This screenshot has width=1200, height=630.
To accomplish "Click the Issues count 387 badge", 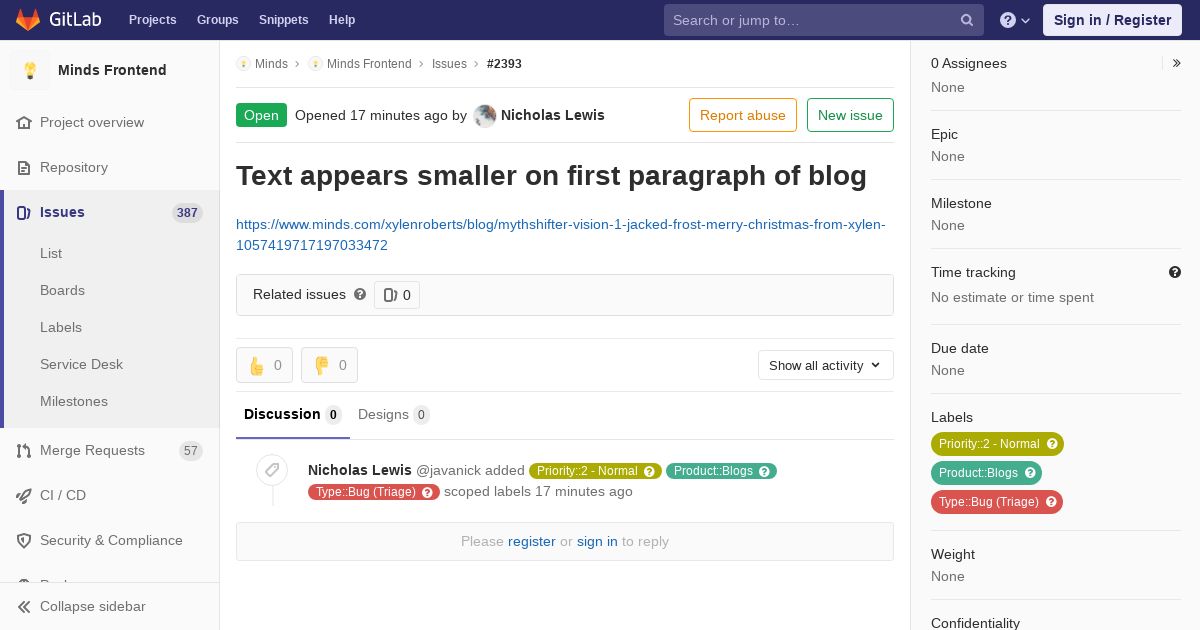I will click(187, 213).
